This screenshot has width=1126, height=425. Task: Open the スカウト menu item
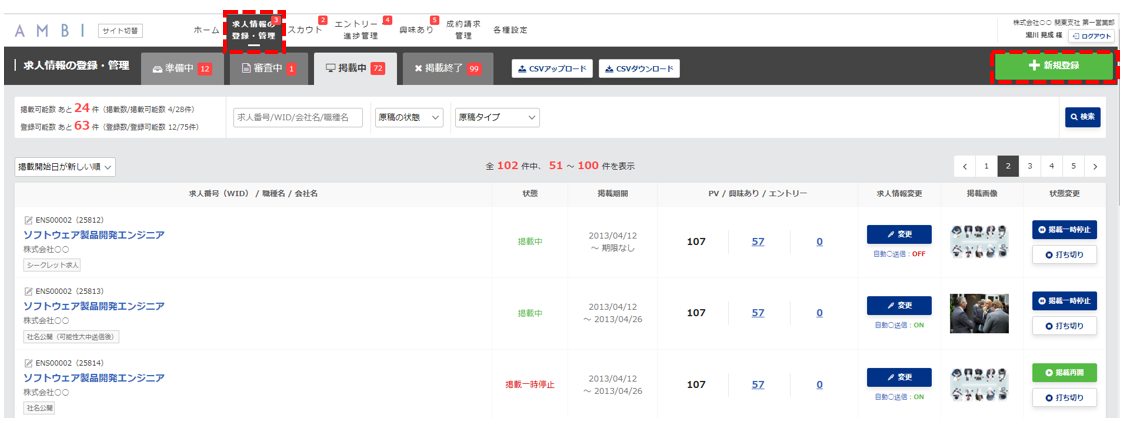[306, 30]
